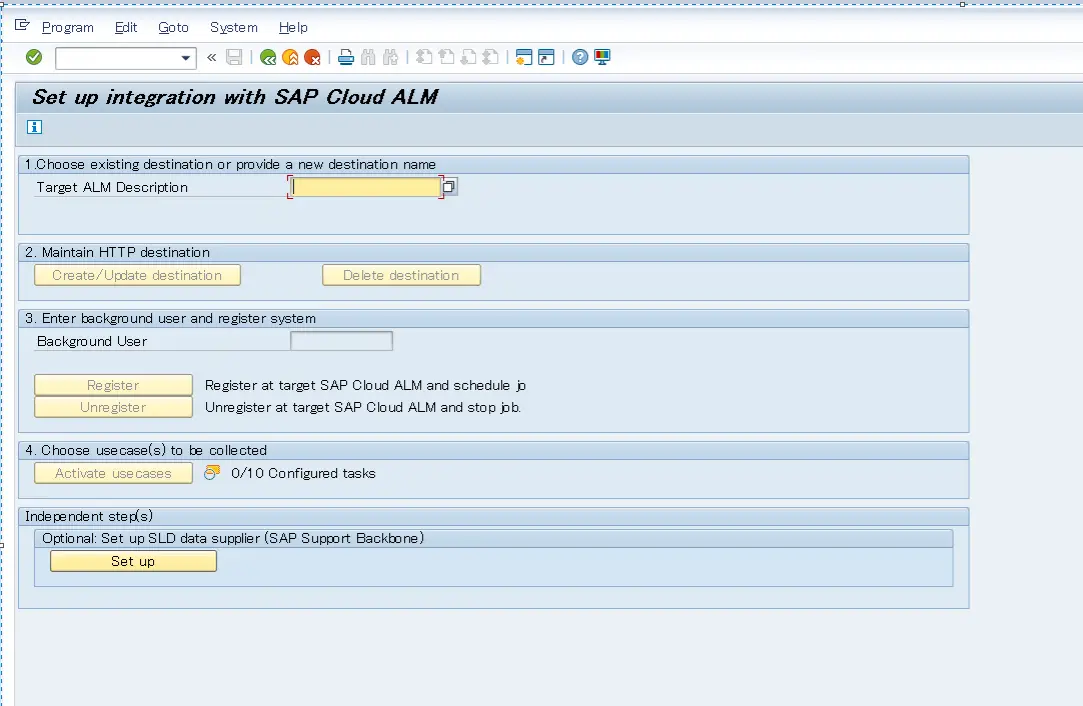Open the command field dropdown arrow

(185, 58)
